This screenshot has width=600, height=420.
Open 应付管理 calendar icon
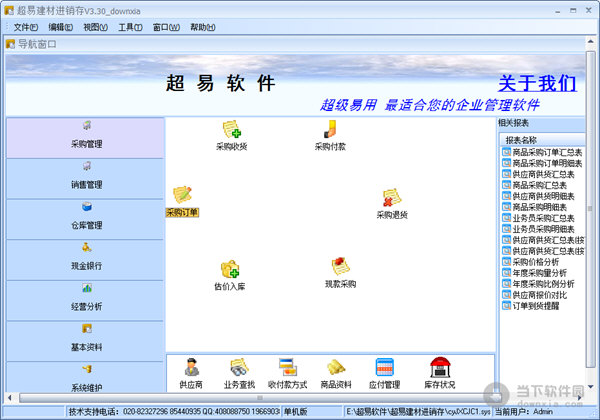click(385, 367)
